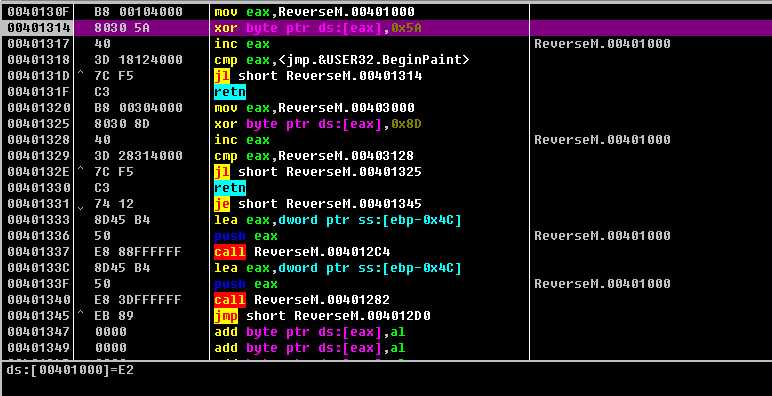This screenshot has width=772, height=396.
Task: Select address 00401347
Action: pyautogui.click(x=39, y=332)
